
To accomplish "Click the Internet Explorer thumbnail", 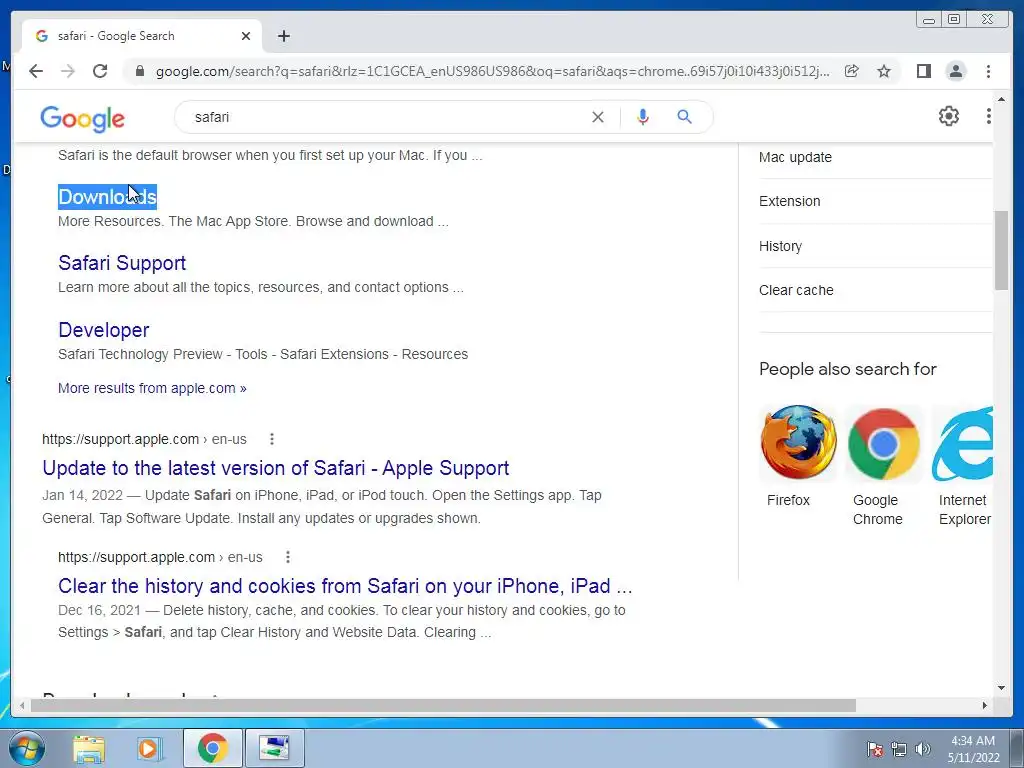I will [963, 443].
